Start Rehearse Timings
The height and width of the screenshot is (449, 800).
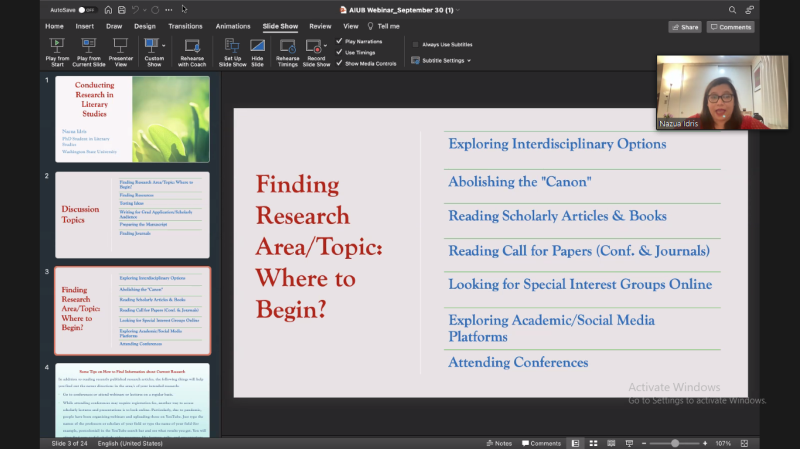pyautogui.click(x=288, y=45)
